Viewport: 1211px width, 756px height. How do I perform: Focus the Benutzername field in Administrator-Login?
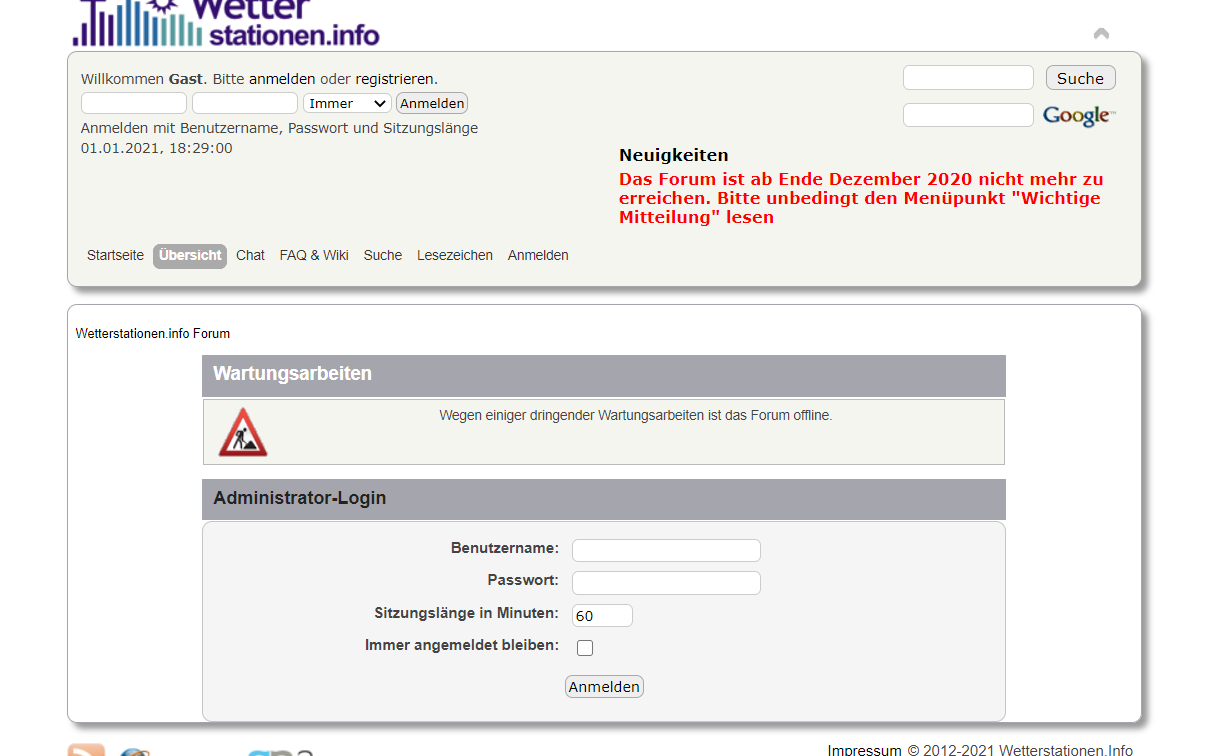[x=666, y=550]
